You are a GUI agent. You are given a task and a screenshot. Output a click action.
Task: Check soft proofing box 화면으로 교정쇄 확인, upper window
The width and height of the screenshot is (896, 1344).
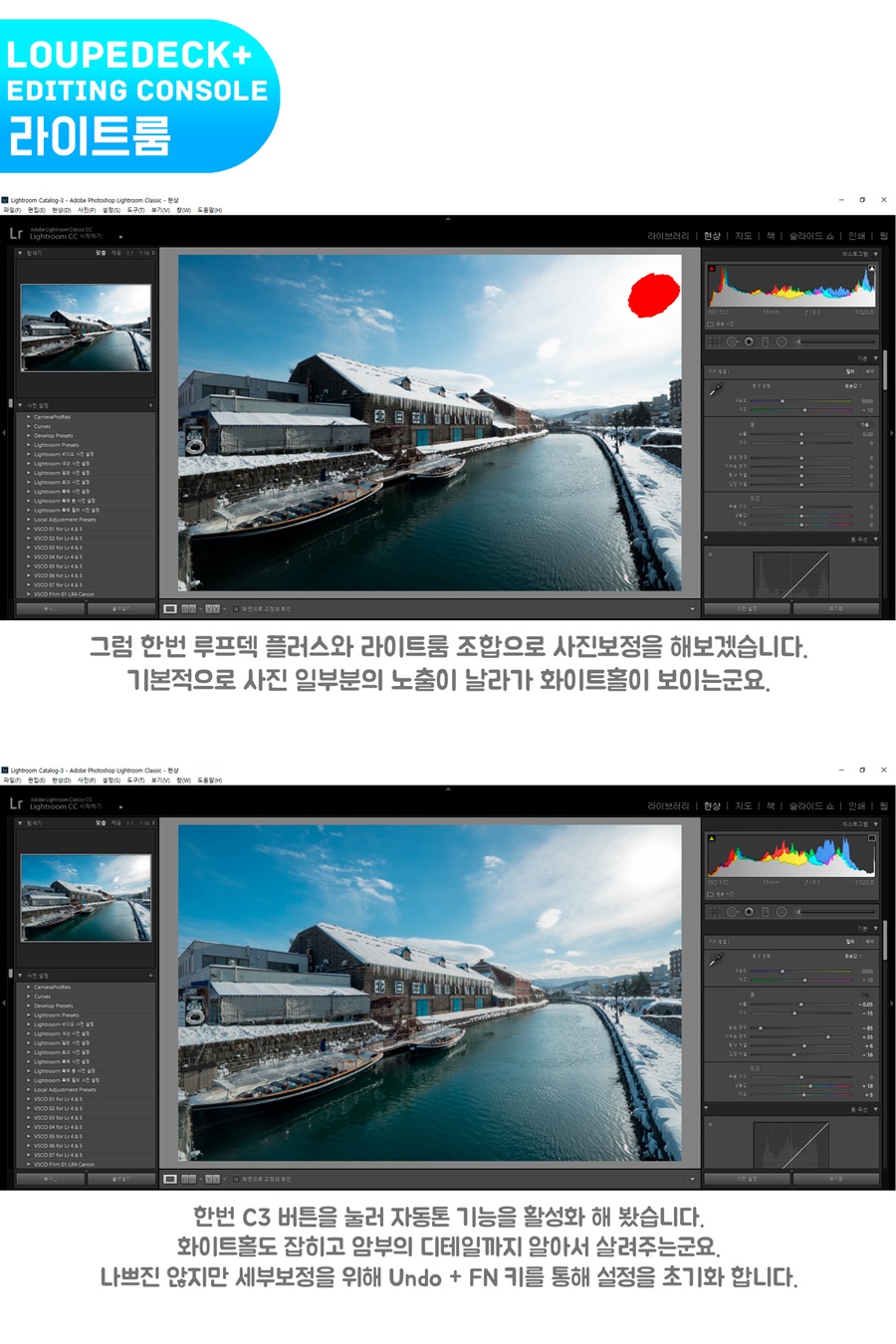pyautogui.click(x=236, y=608)
